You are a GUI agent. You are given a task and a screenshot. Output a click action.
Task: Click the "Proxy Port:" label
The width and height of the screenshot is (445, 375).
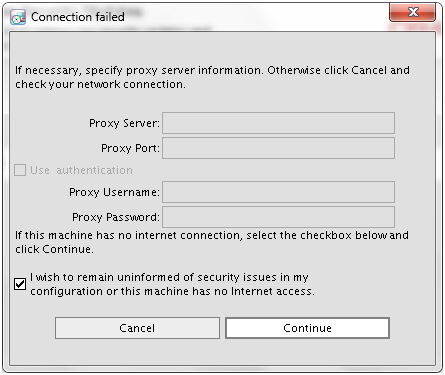(x=130, y=148)
